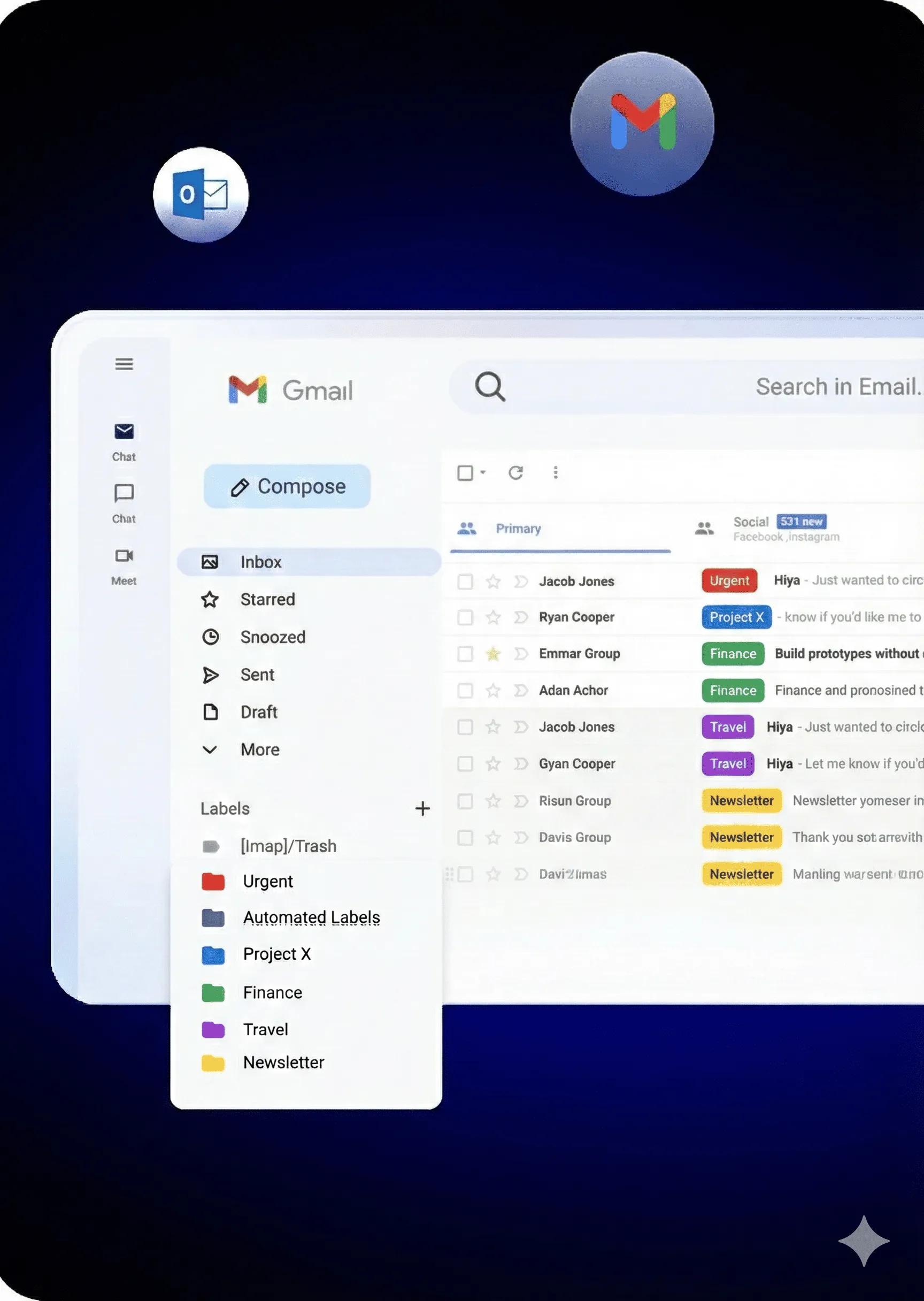Mark Ryan Cooper email as important
Screen dimensions: 924x1301
click(521, 617)
